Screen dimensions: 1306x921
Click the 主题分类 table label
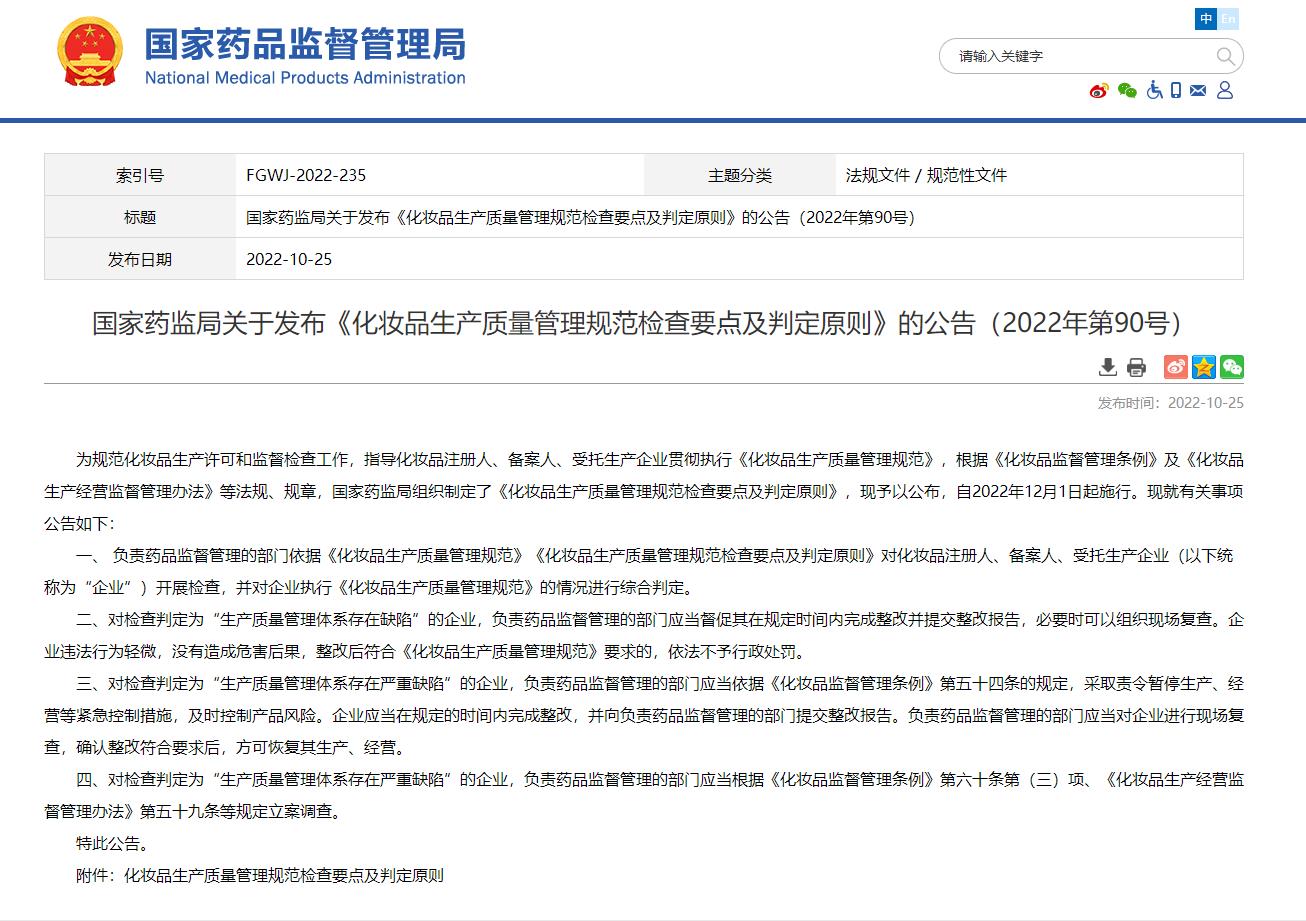pos(740,175)
